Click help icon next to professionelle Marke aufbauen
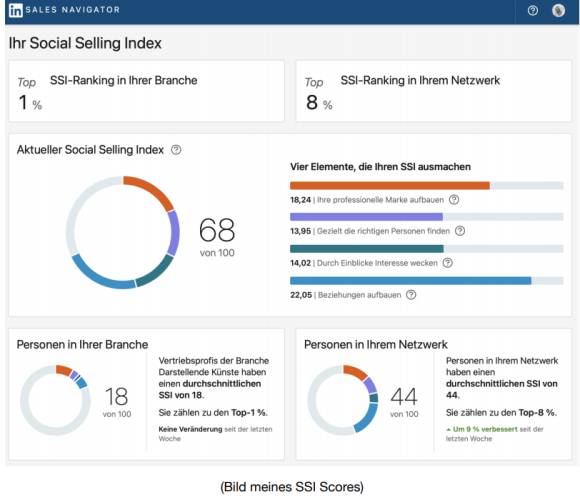580x502 pixels. pos(454,200)
